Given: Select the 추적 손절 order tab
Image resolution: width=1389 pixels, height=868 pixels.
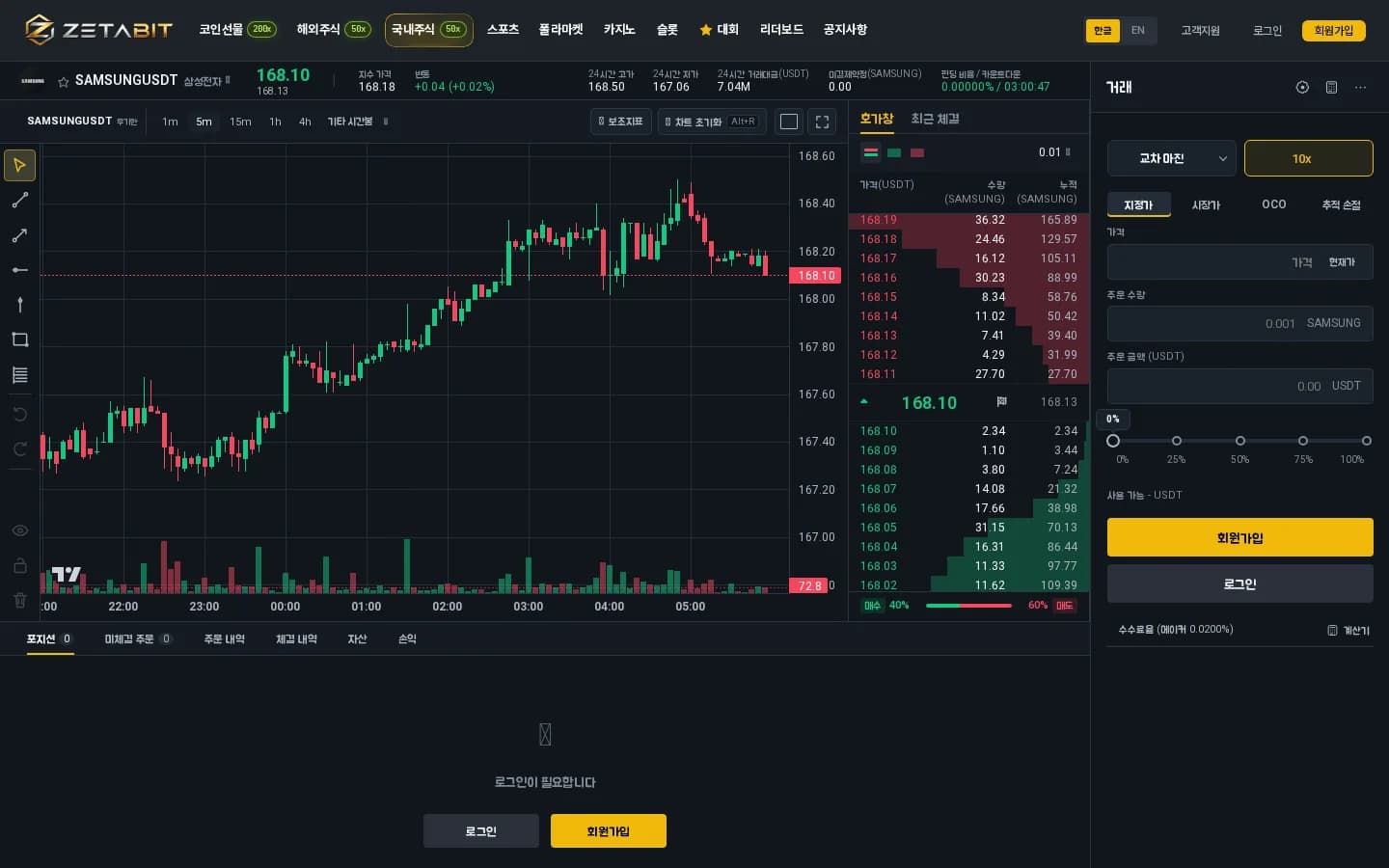Looking at the screenshot, I should point(1341,204).
